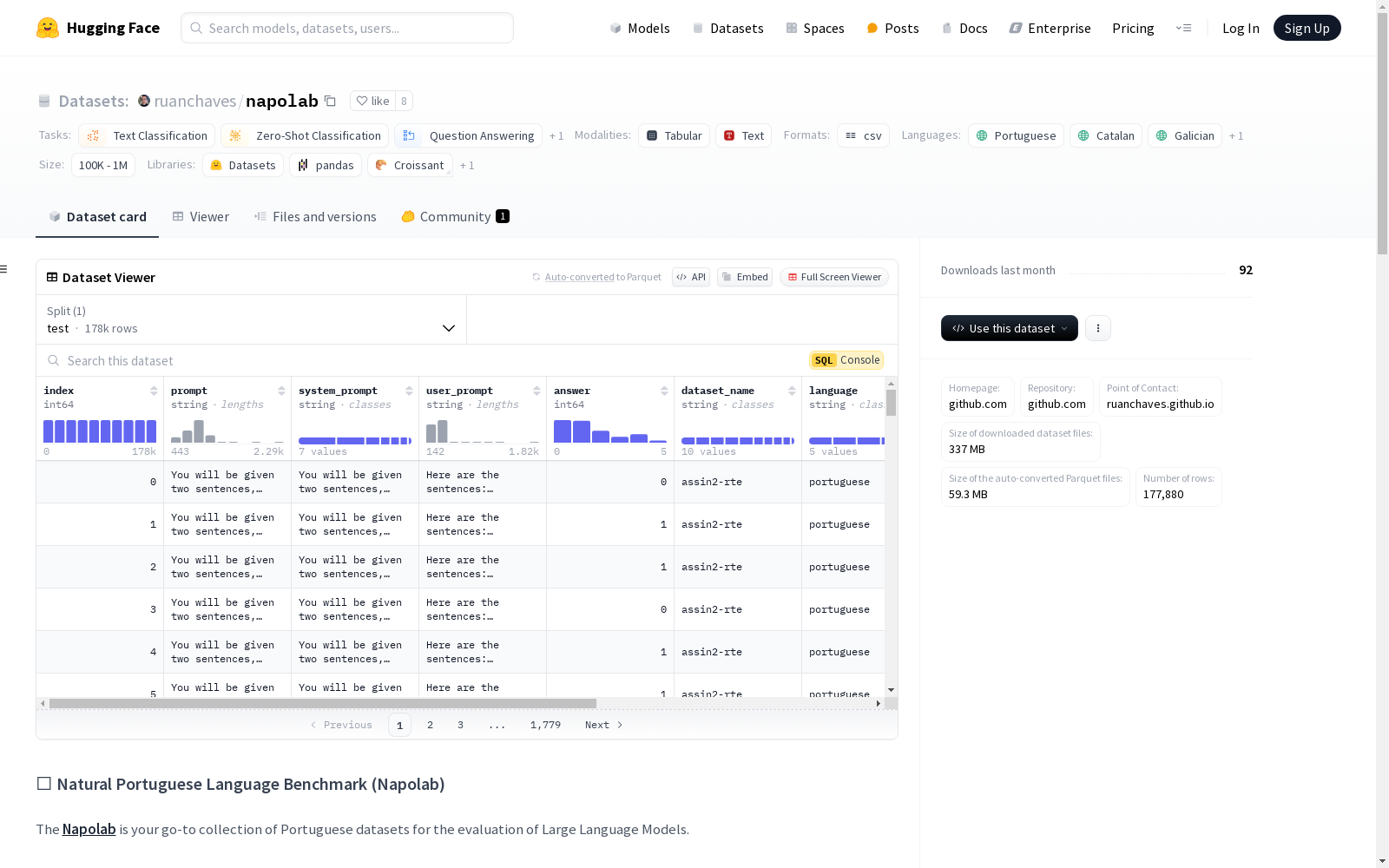Switch to the Files and versions tab
Screen dimensions: 1389x868
pos(315,217)
